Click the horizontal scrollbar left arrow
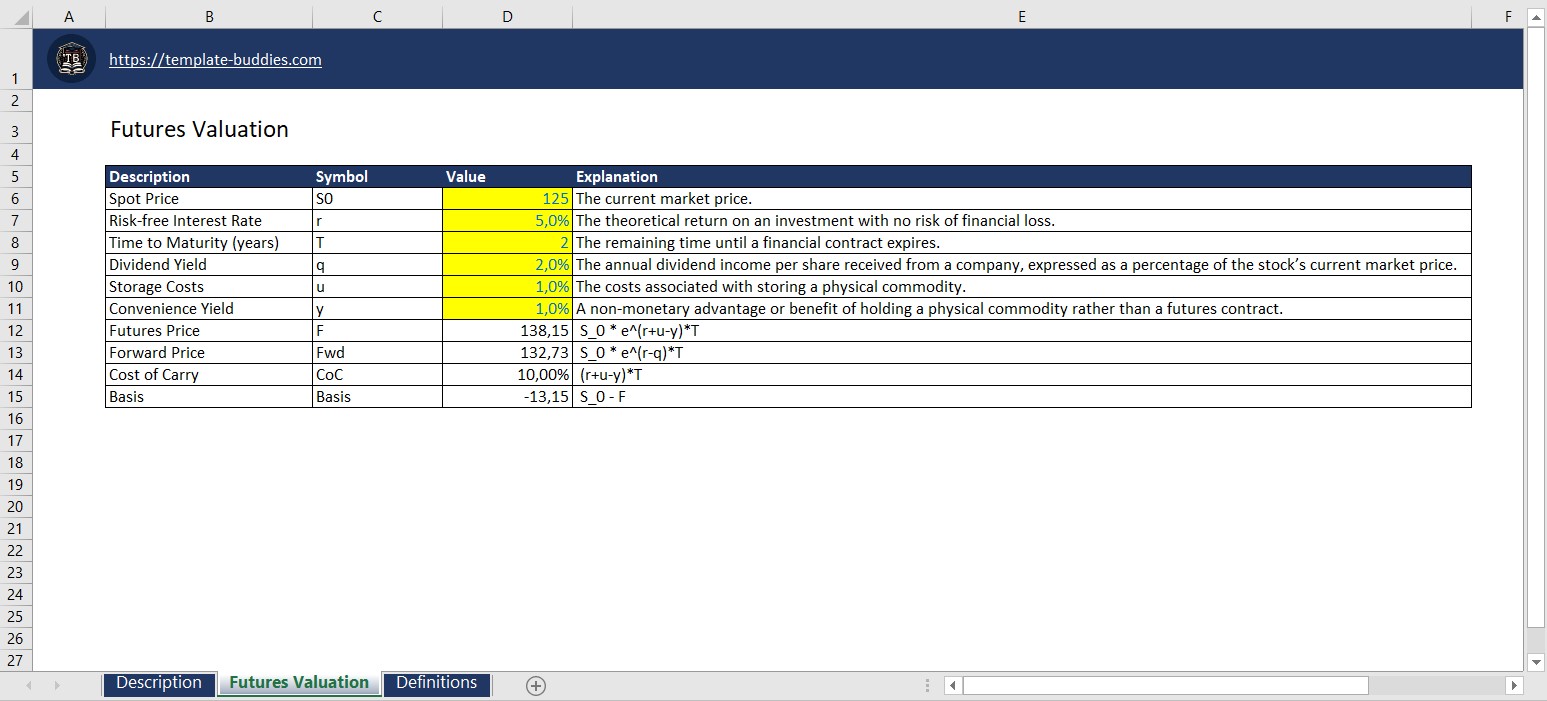1547x701 pixels. click(x=953, y=686)
